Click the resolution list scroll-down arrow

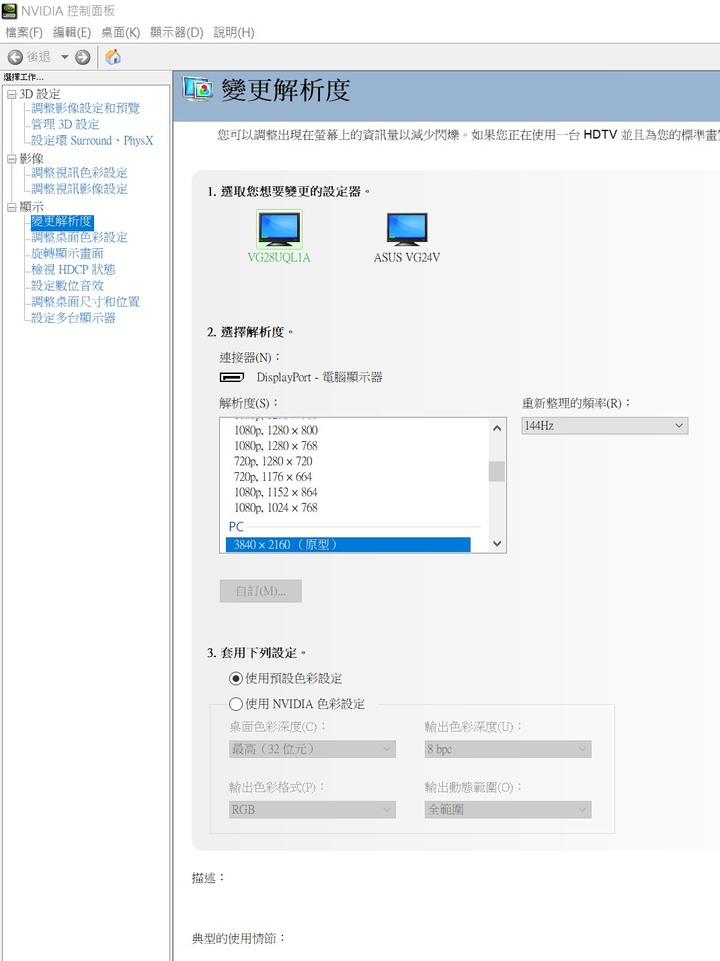point(497,543)
